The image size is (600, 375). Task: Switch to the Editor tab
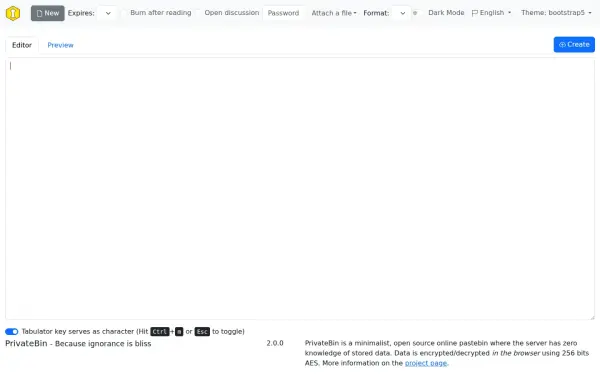pyautogui.click(x=22, y=45)
